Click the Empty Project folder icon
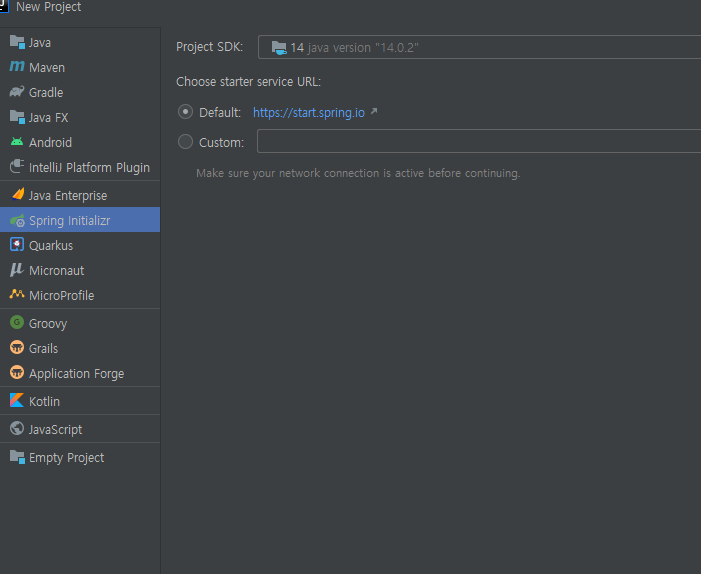 (x=17, y=457)
